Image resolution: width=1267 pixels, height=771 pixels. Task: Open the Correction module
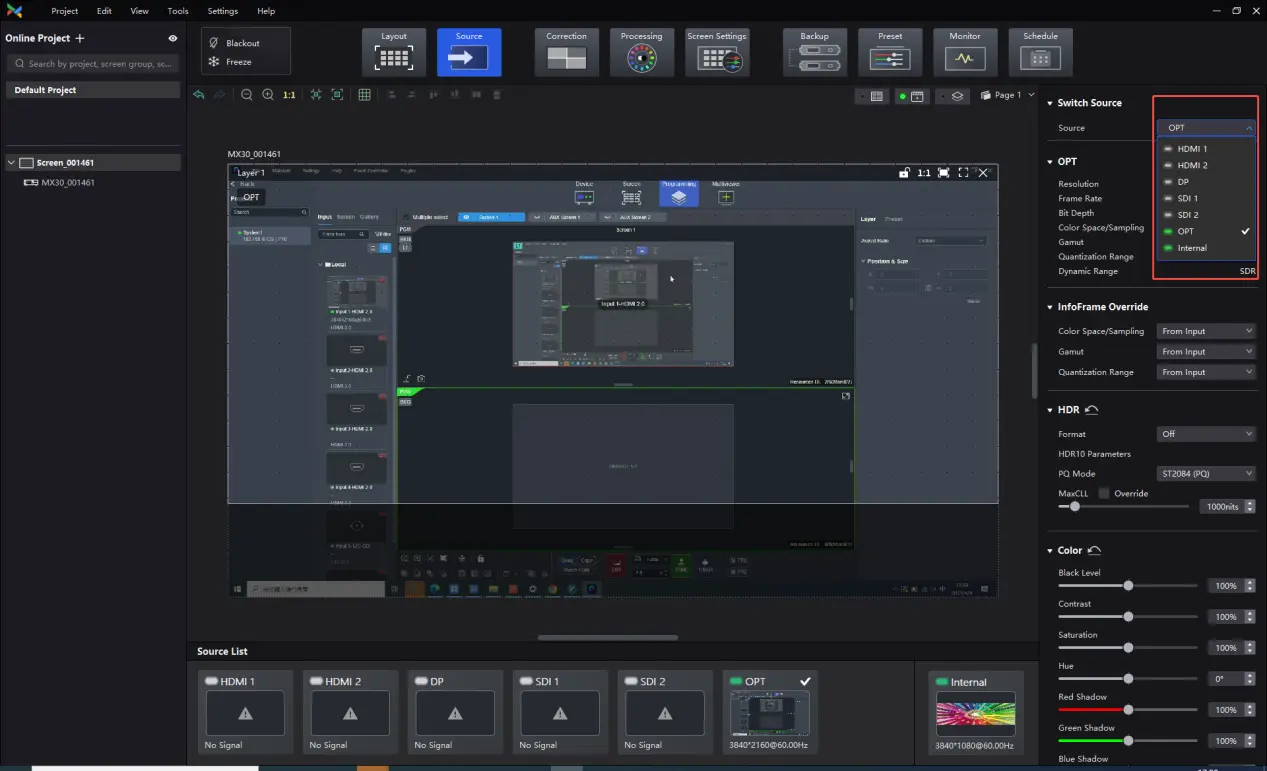566,52
